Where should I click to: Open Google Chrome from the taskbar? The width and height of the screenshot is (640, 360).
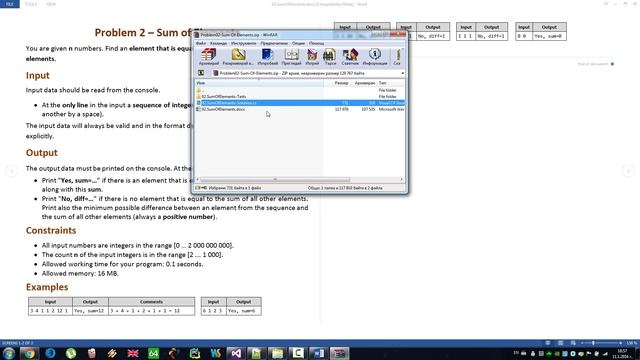coord(29,353)
